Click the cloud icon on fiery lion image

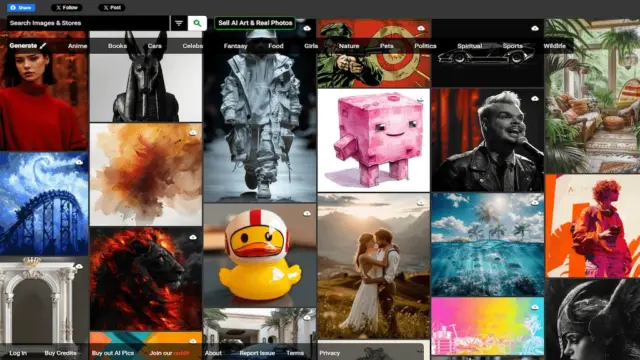pos(193,237)
